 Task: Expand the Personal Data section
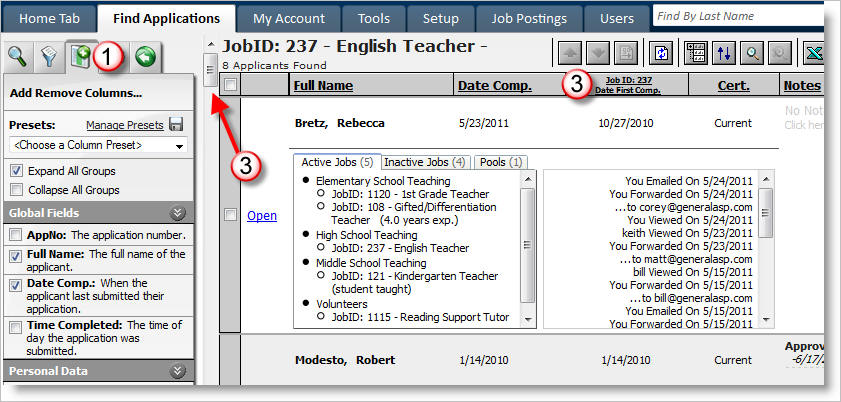pos(178,371)
